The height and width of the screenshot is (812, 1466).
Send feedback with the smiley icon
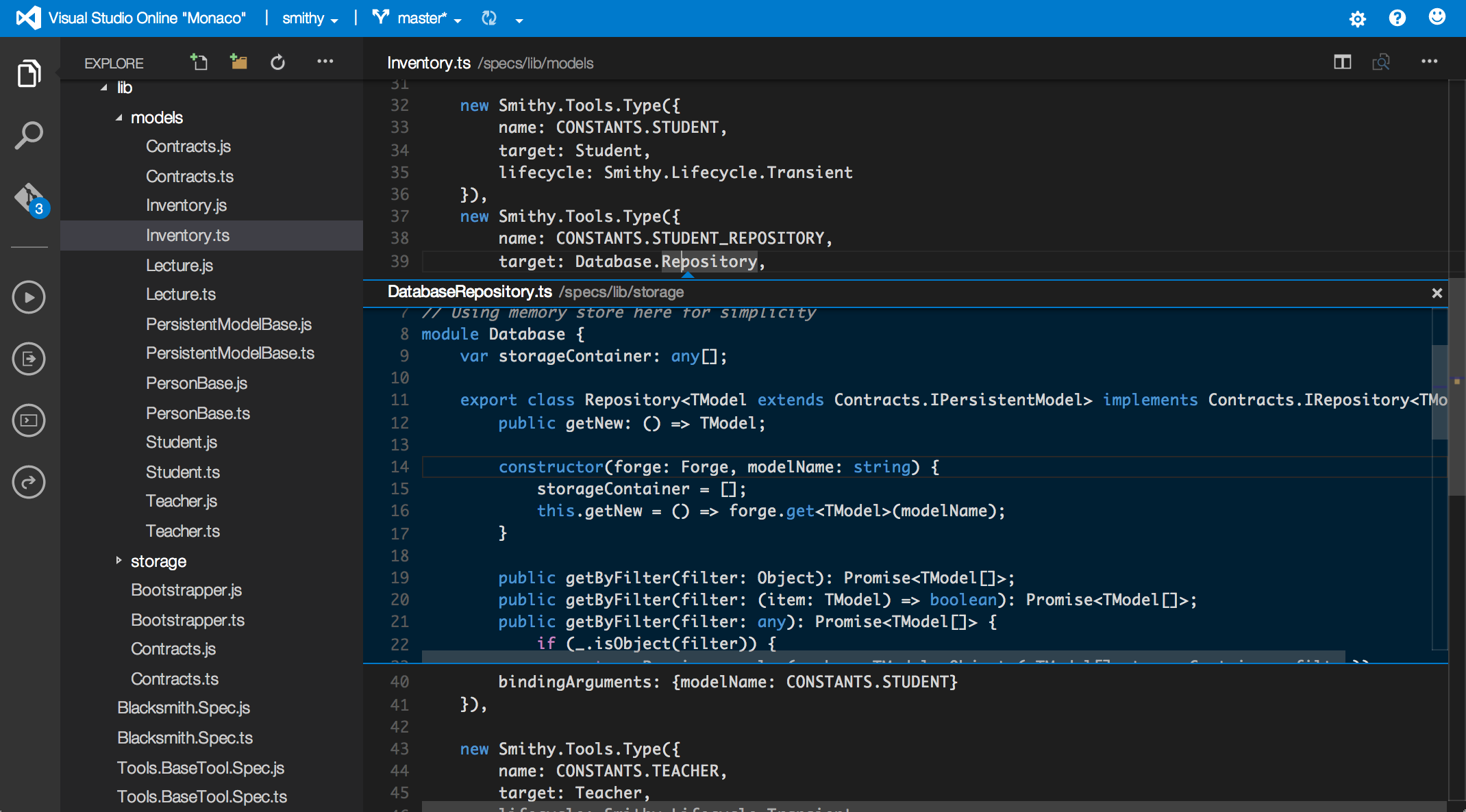[x=1437, y=17]
